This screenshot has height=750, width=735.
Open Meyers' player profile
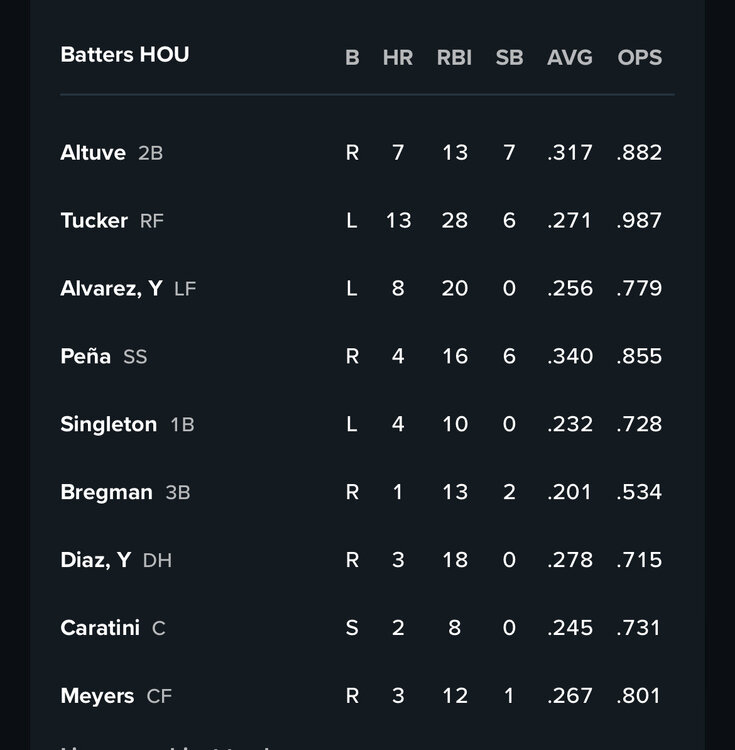pos(97,697)
